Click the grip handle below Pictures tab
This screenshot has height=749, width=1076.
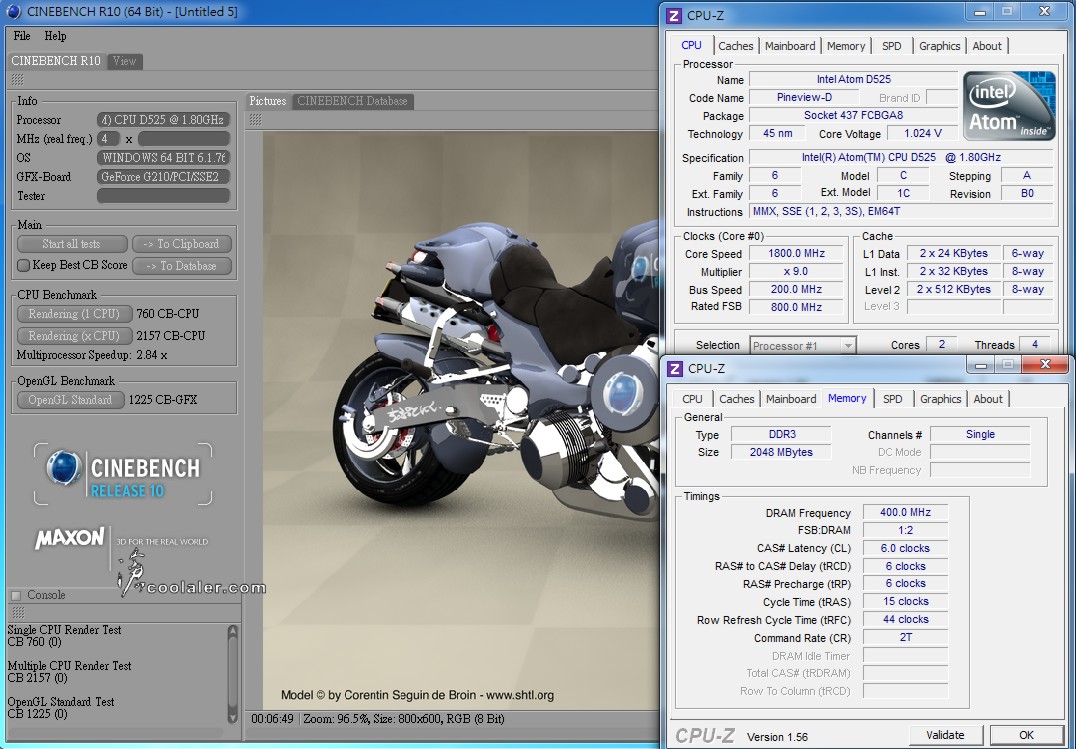[x=255, y=120]
